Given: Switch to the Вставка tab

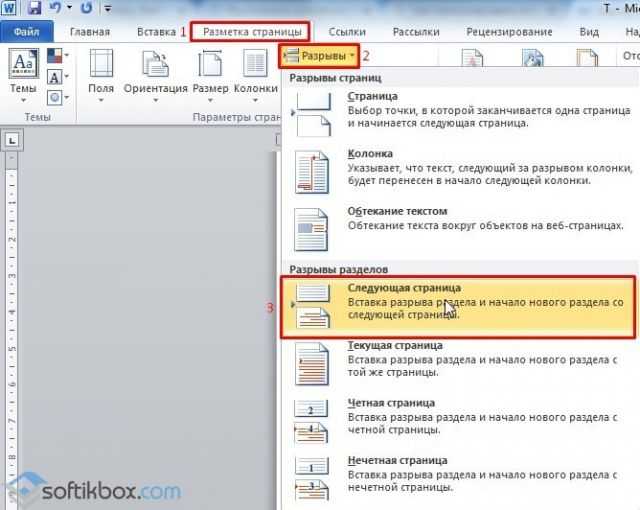Looking at the screenshot, I should point(156,32).
